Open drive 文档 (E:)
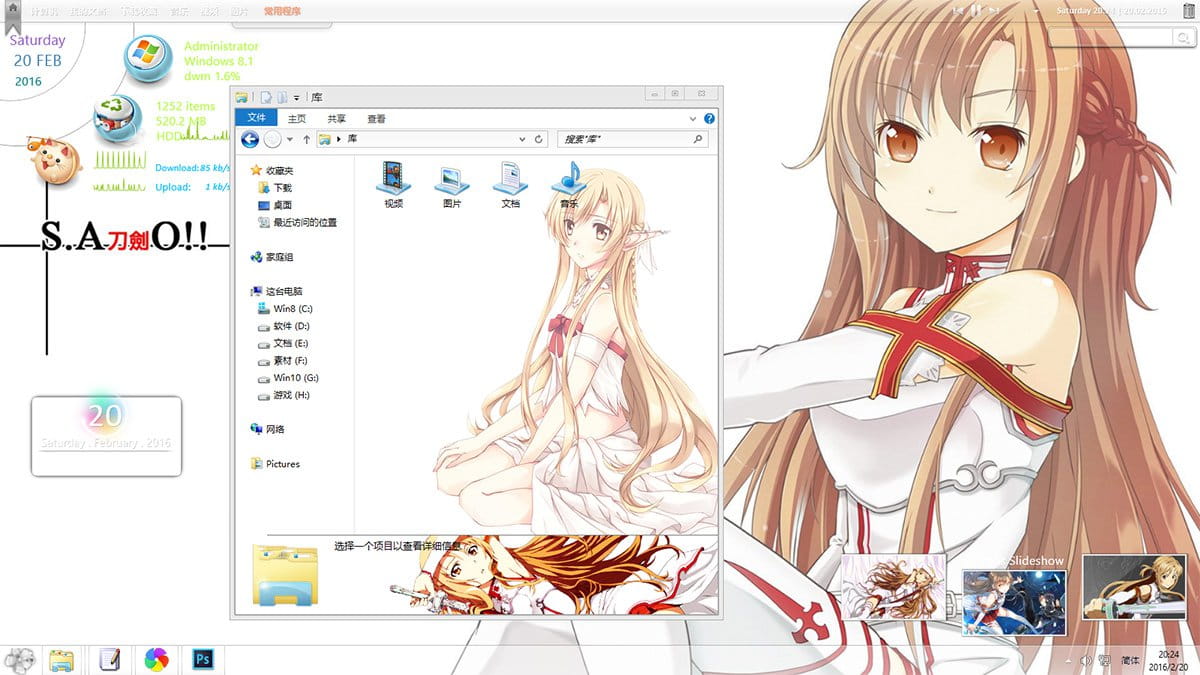 [283, 343]
